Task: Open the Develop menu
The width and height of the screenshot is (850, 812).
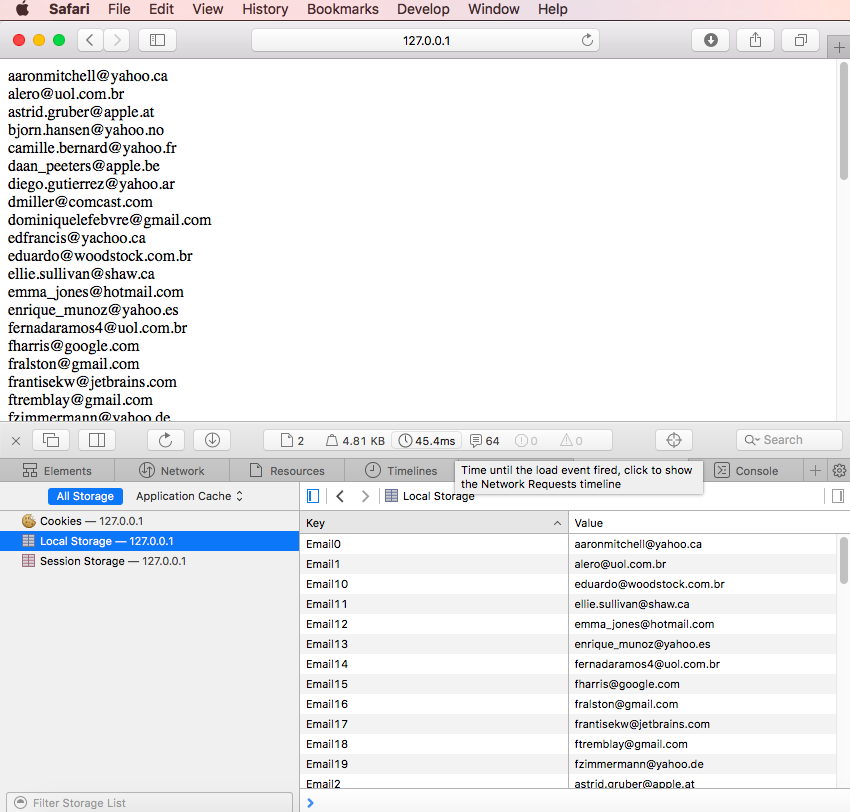Action: pos(423,9)
